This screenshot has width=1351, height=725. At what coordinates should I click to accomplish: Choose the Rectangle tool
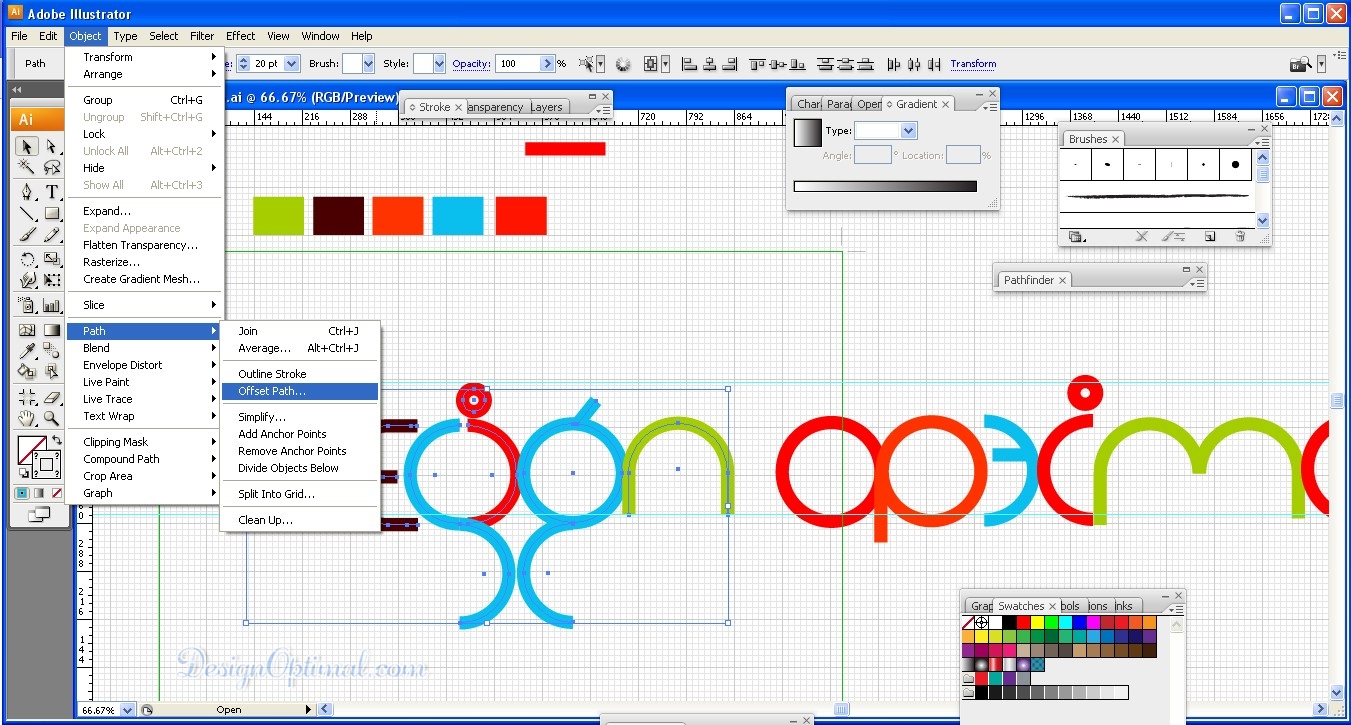pos(51,213)
